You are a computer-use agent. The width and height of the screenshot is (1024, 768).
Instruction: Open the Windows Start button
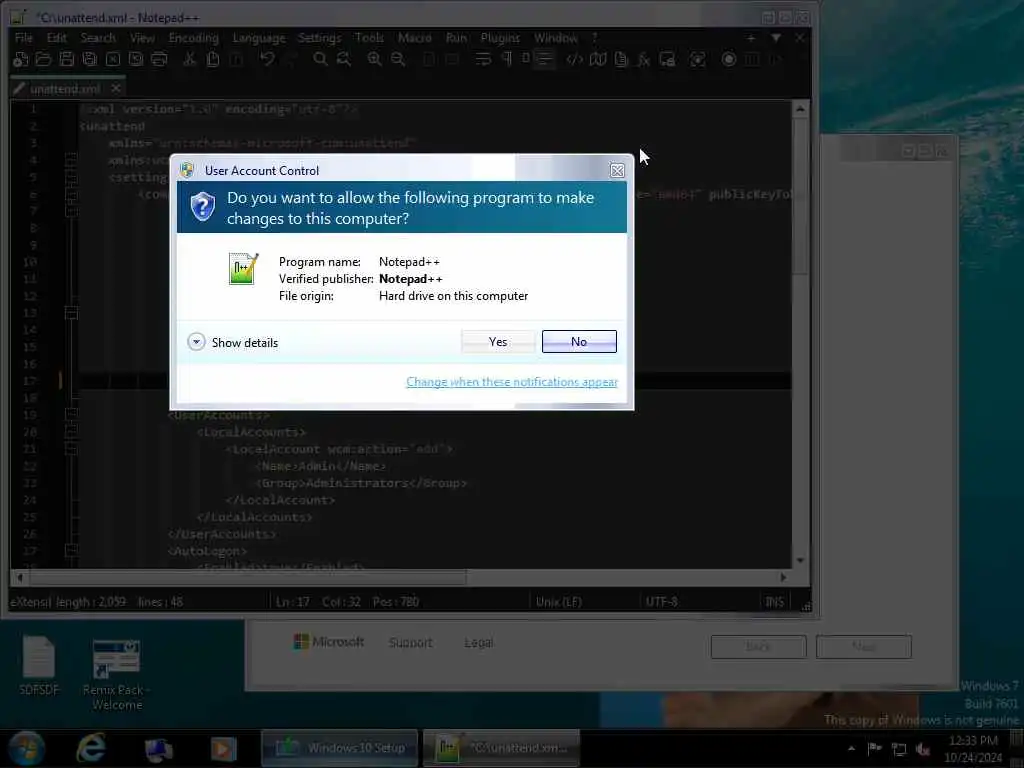[27, 748]
